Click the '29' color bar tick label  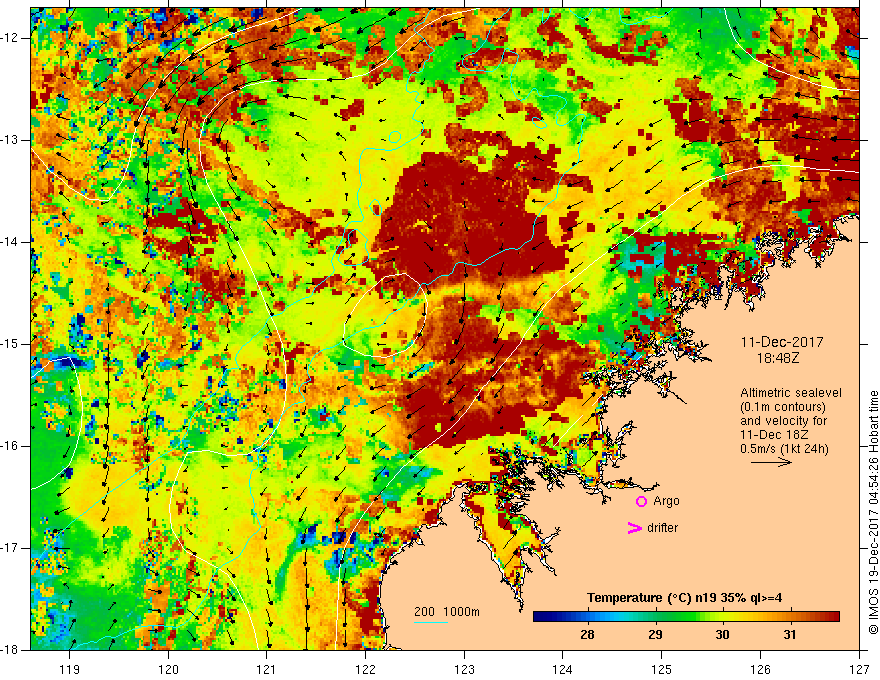[655, 635]
